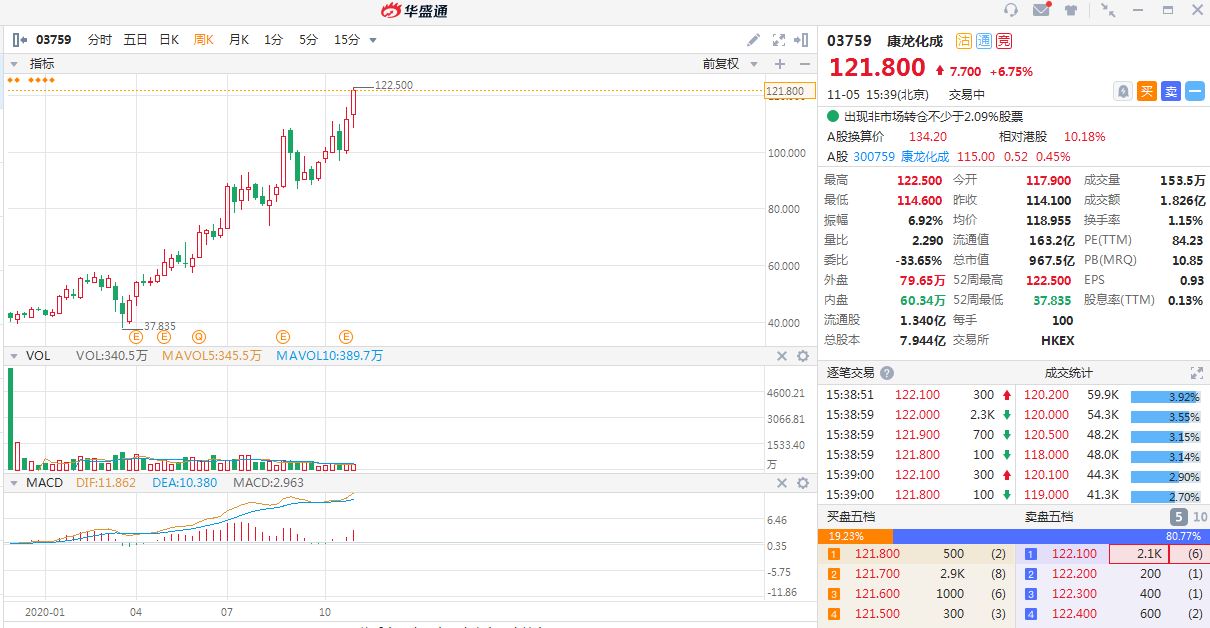Viewport: 1210px width, 628px height.
Task: Open MACD indicator settings gear
Action: (802, 483)
